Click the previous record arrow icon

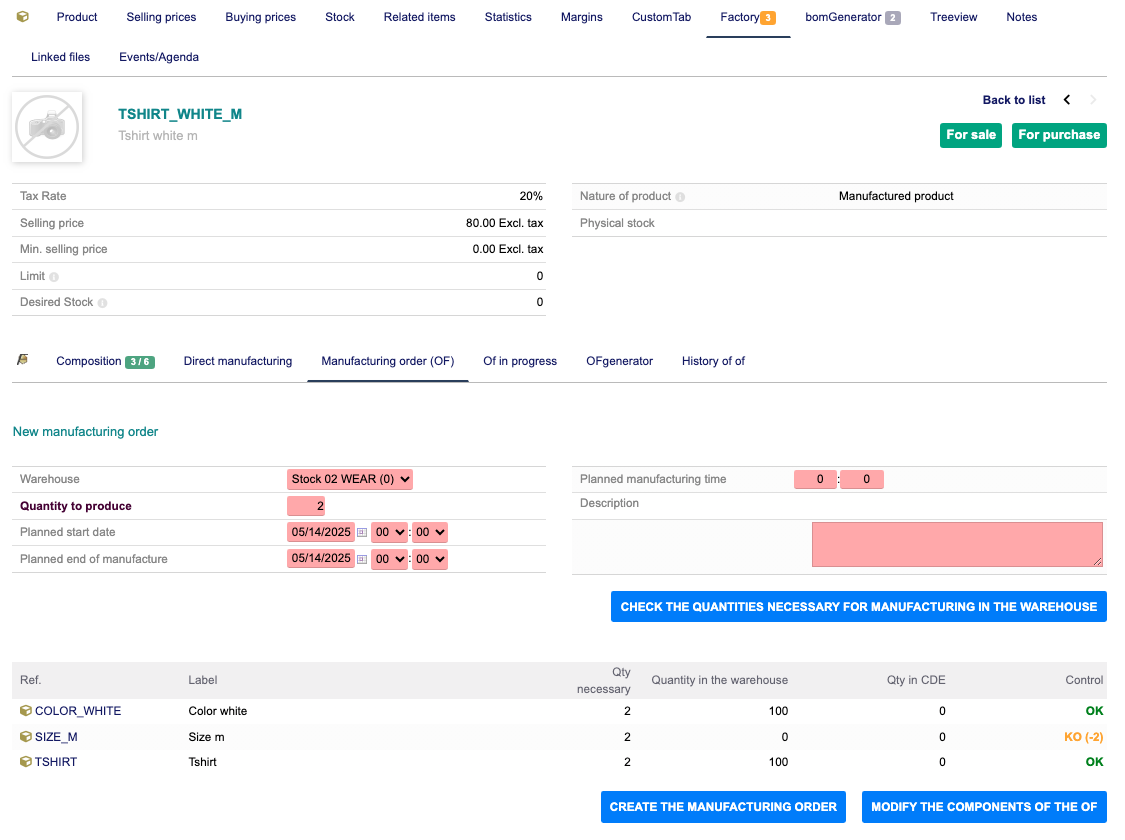point(1067,100)
